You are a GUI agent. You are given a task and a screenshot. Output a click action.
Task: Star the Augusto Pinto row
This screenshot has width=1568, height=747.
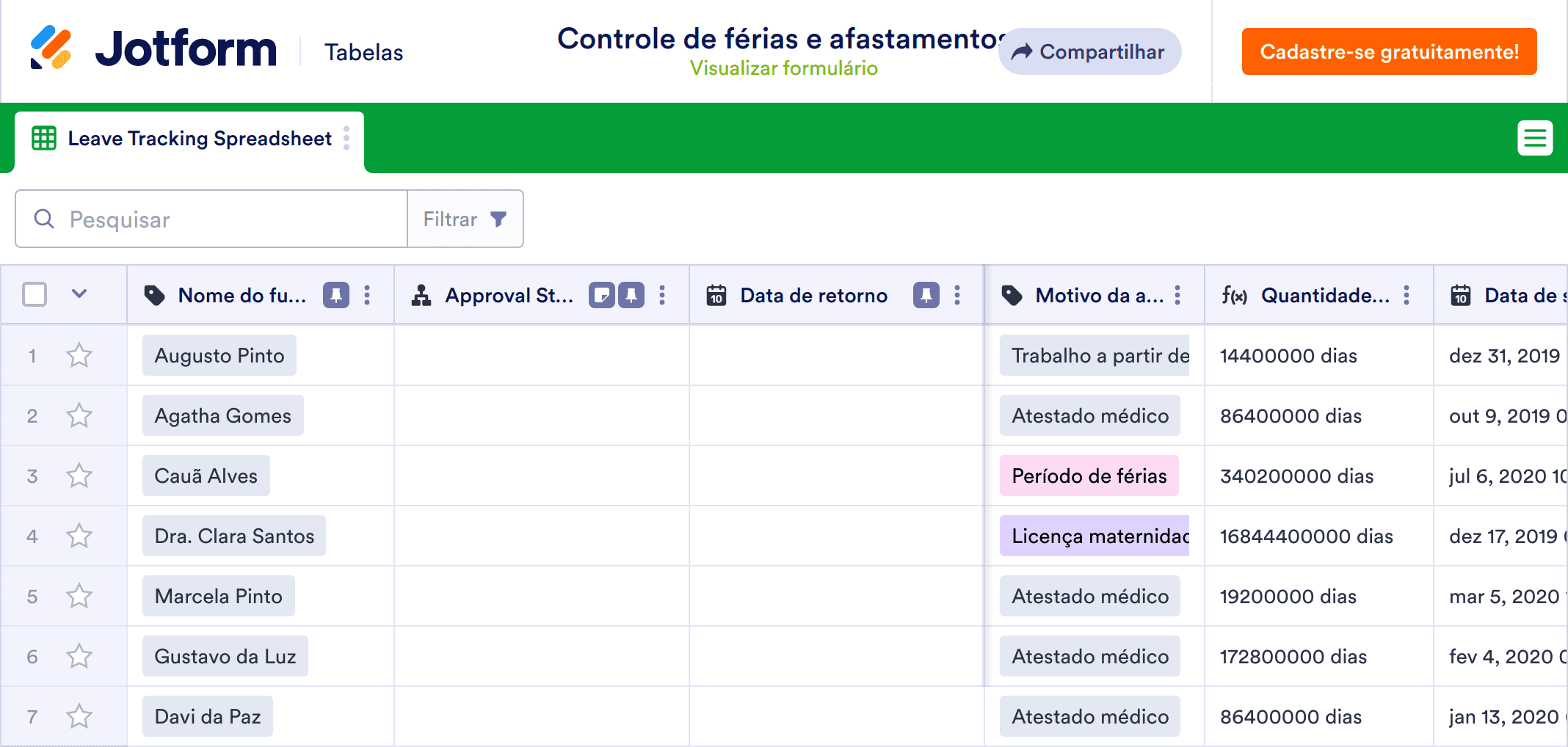(x=79, y=356)
